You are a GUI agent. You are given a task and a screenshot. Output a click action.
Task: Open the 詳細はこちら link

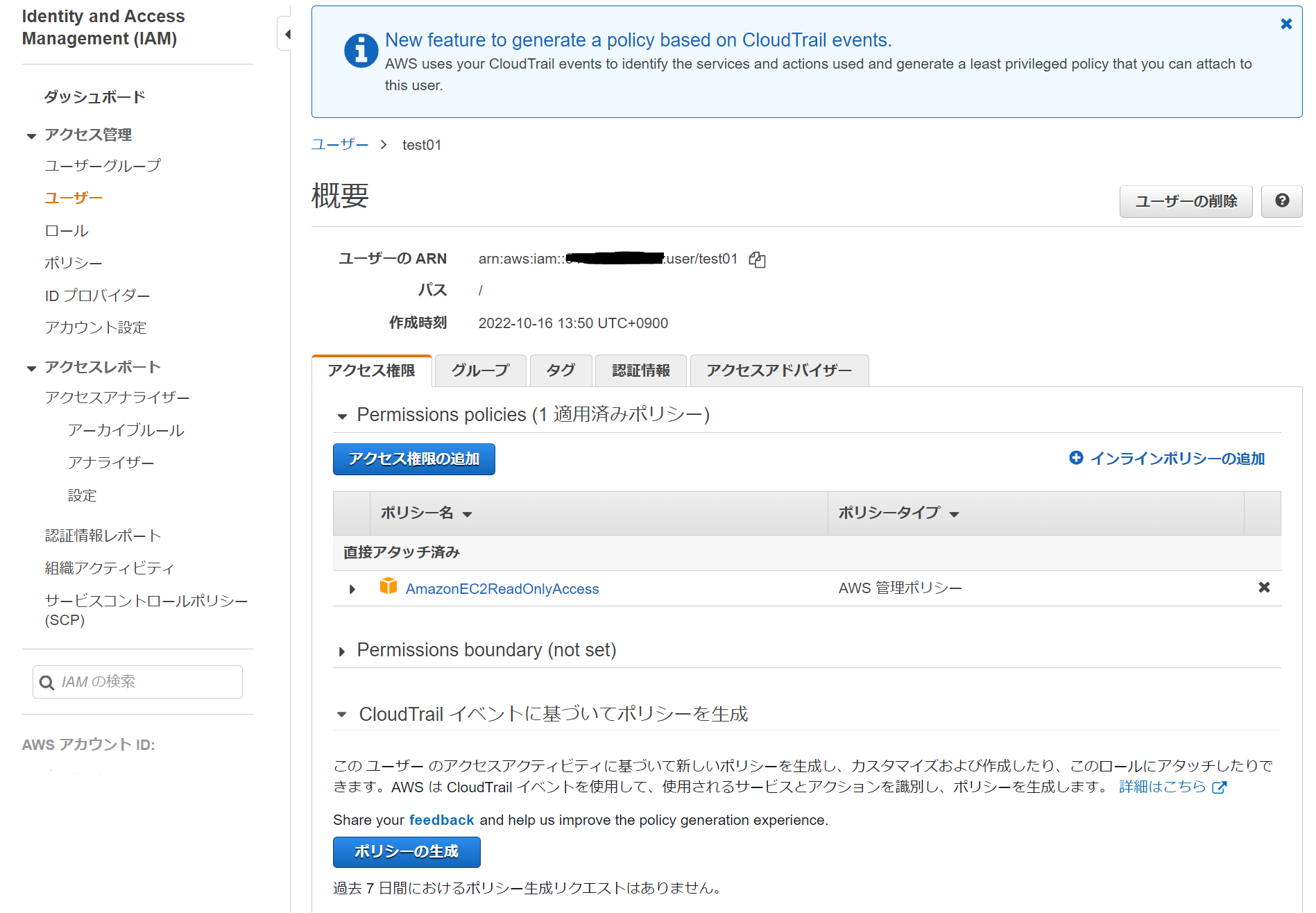click(1163, 787)
